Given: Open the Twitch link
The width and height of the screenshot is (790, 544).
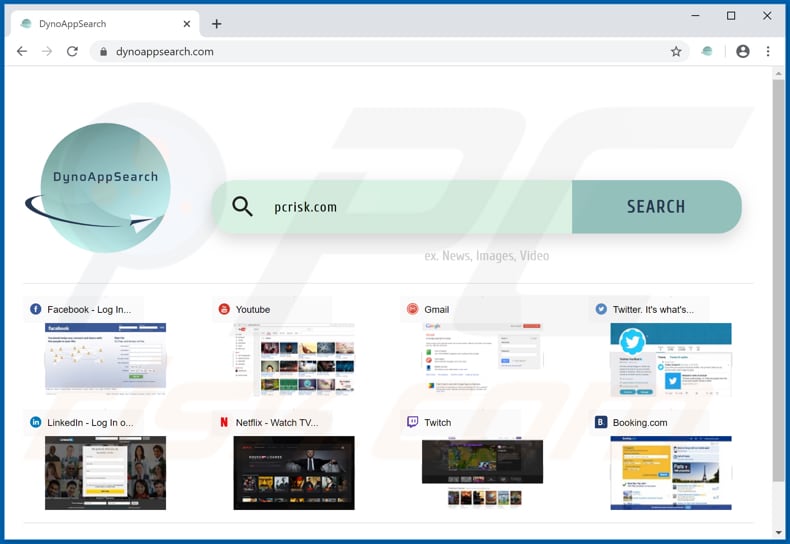Looking at the screenshot, I should pos(437,423).
